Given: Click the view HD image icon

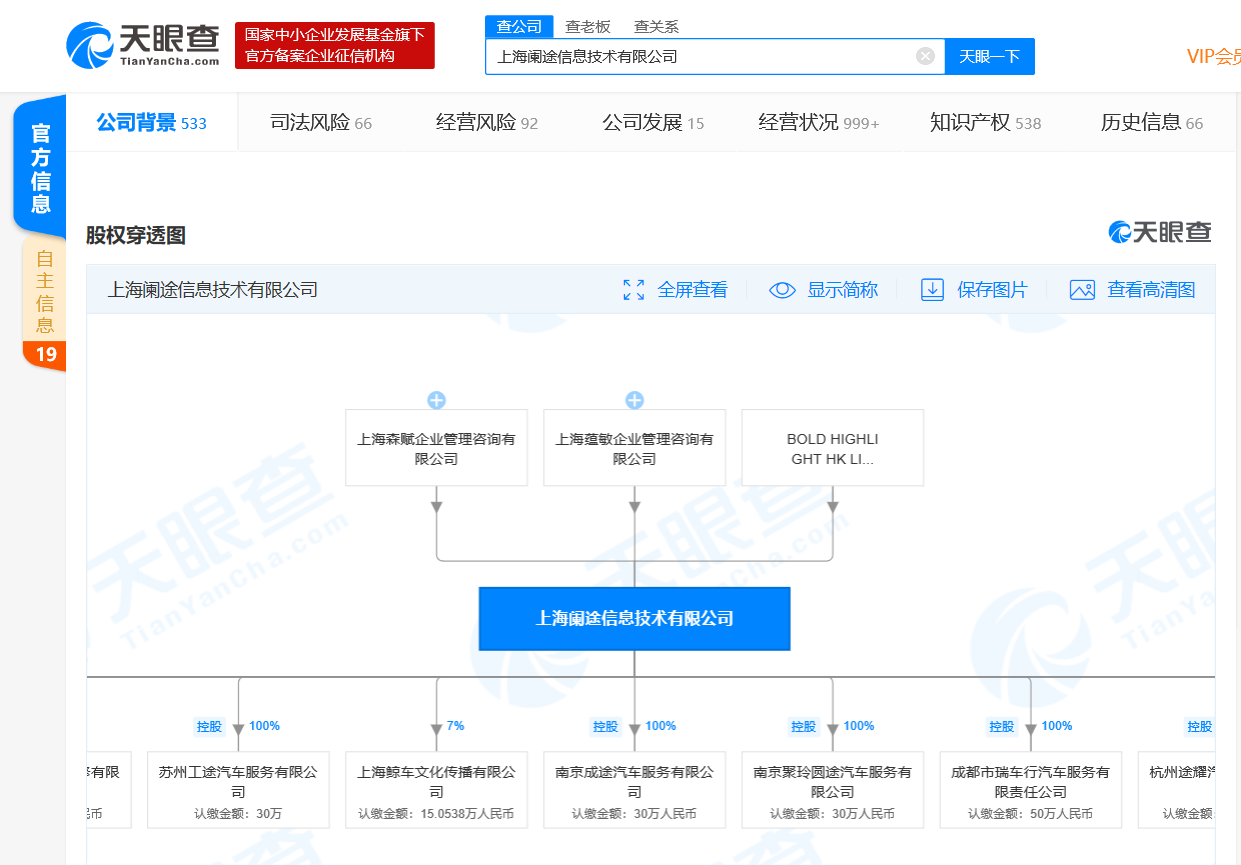Looking at the screenshot, I should 1082,290.
